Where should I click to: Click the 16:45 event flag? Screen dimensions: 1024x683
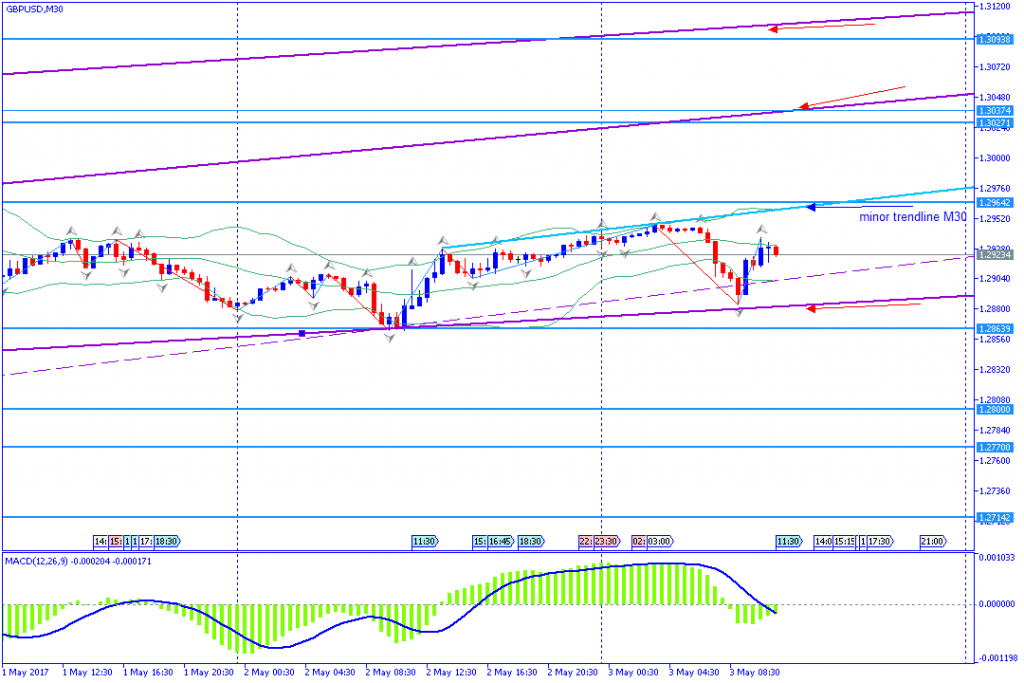coord(503,541)
